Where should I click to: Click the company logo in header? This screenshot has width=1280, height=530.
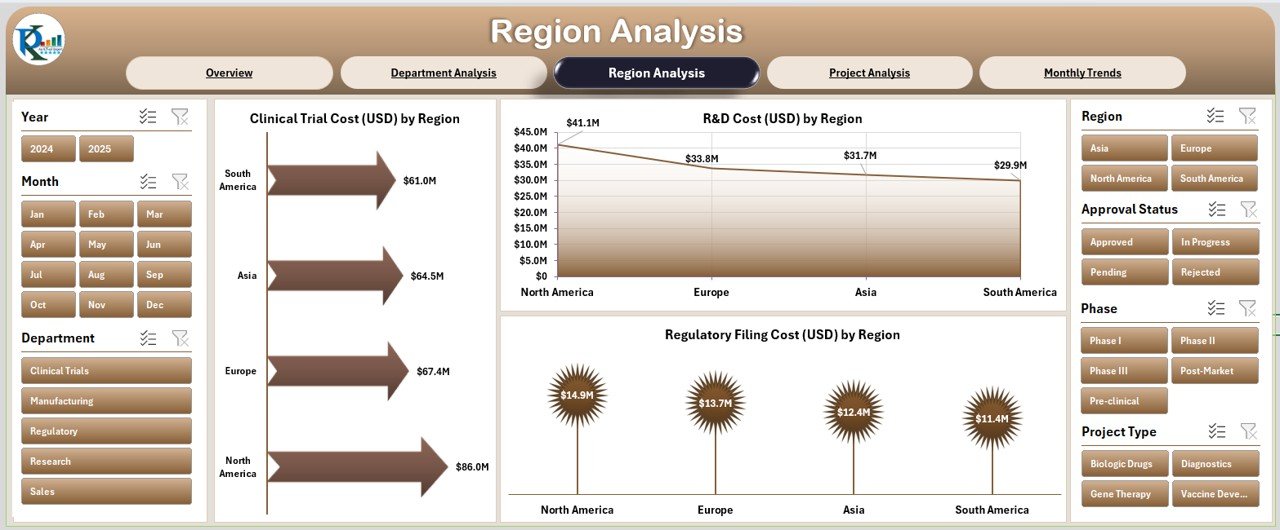click(x=39, y=40)
